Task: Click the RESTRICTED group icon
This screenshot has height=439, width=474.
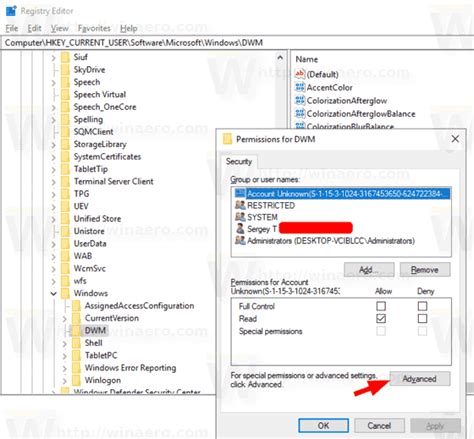Action: click(240, 205)
